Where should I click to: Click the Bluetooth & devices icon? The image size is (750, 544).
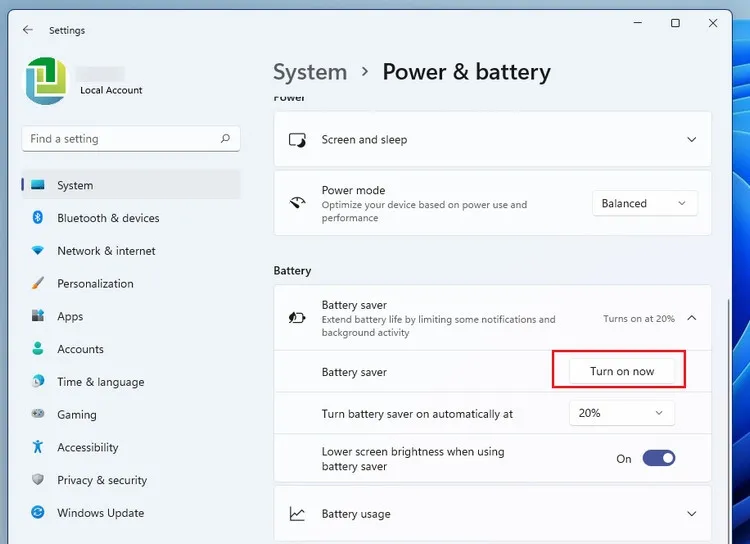(x=38, y=218)
